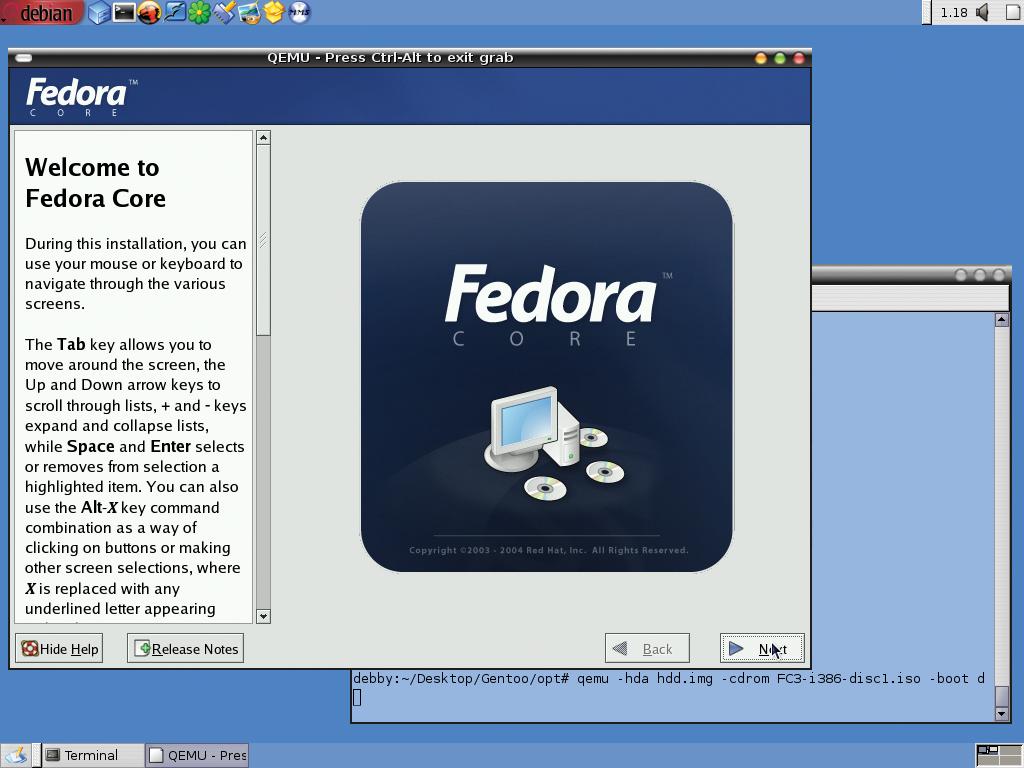This screenshot has width=1024, height=768.
Task: Click the qemu command line in terminal
Action: 668,679
